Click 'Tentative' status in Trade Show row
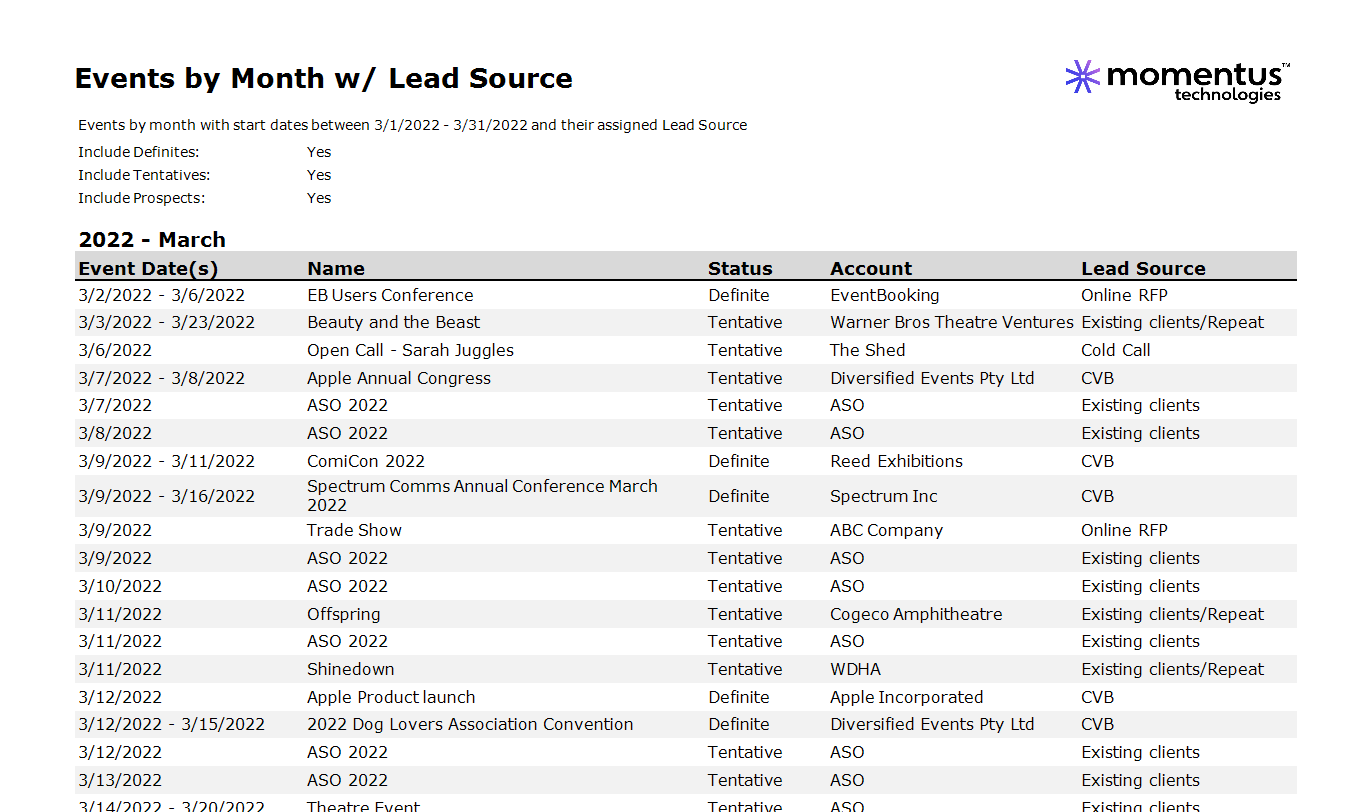This screenshot has width=1370, height=812. pyautogui.click(x=745, y=530)
